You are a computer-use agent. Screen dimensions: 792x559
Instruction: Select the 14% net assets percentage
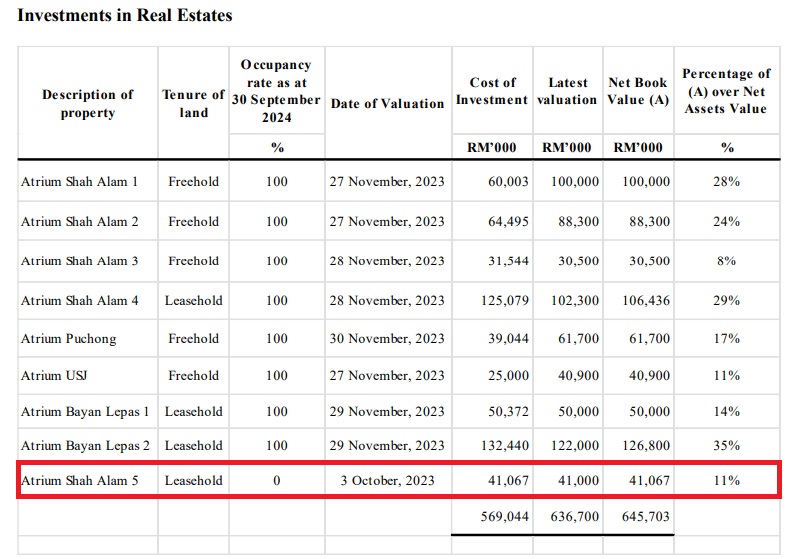click(726, 412)
